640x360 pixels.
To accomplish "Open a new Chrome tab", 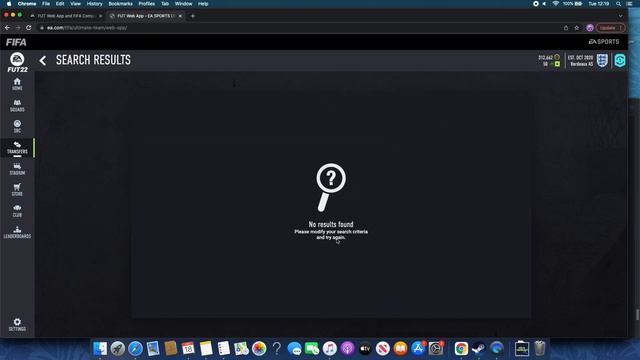I will pos(193,16).
